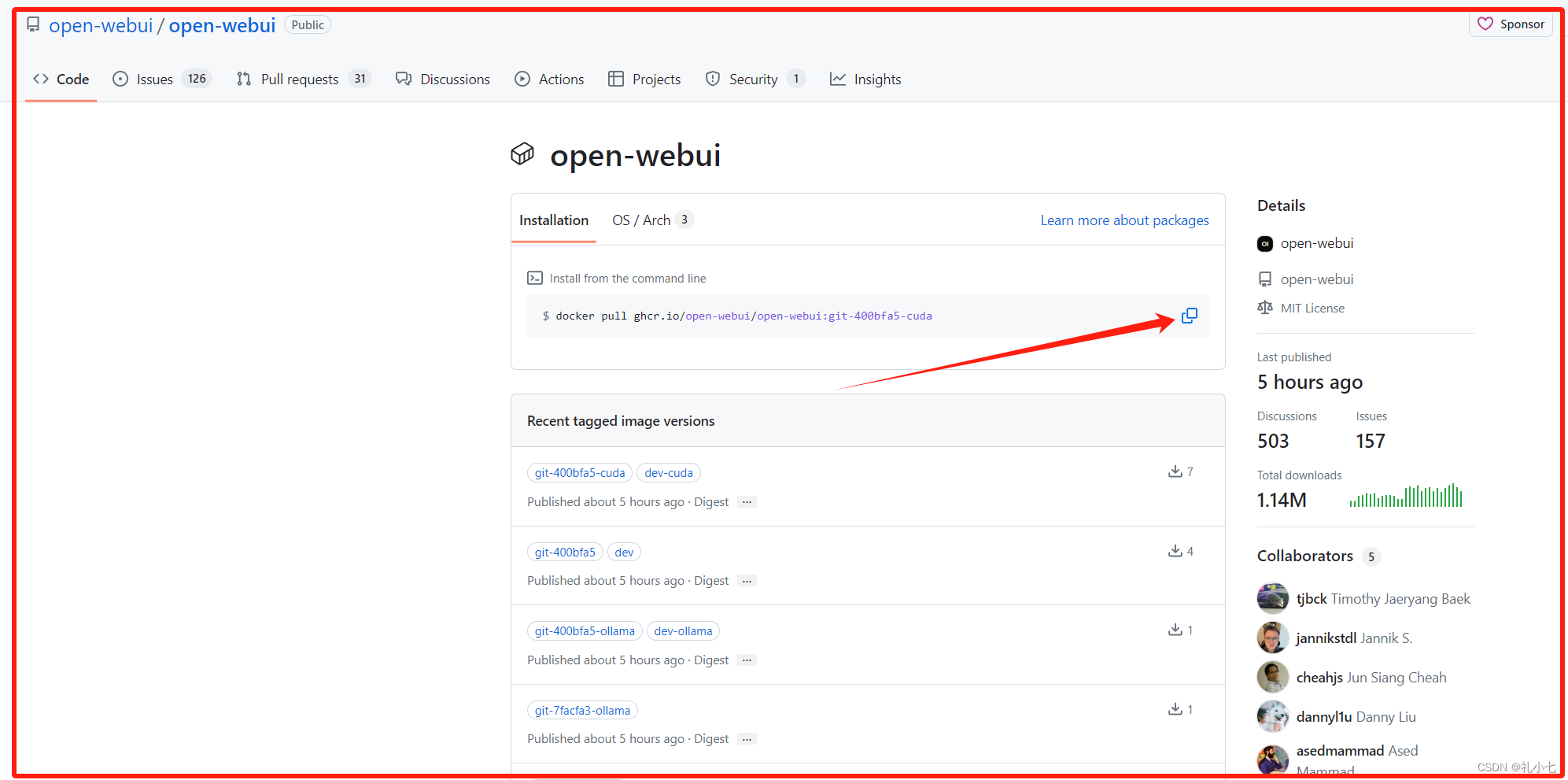Click the Issues count 157 in Details
This screenshot has width=1568, height=780.
point(1371,442)
